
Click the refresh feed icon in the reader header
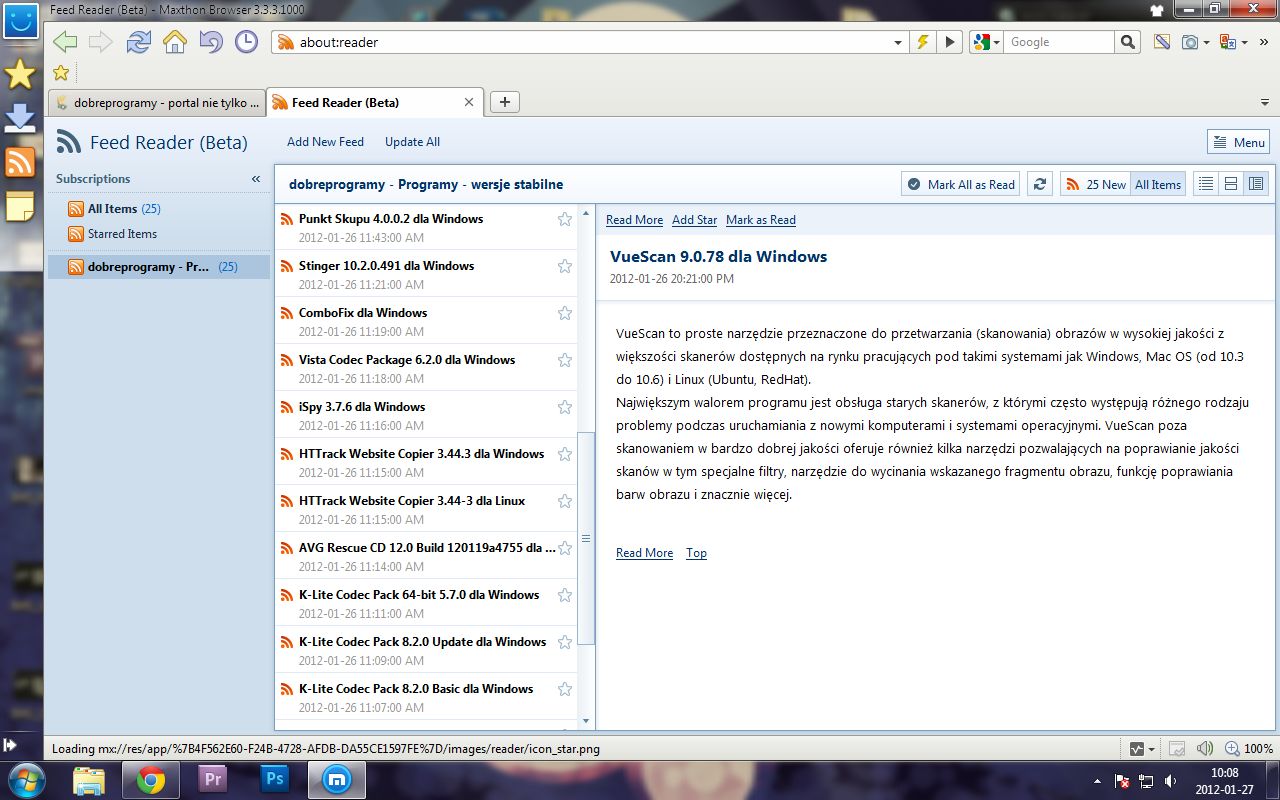click(1040, 184)
